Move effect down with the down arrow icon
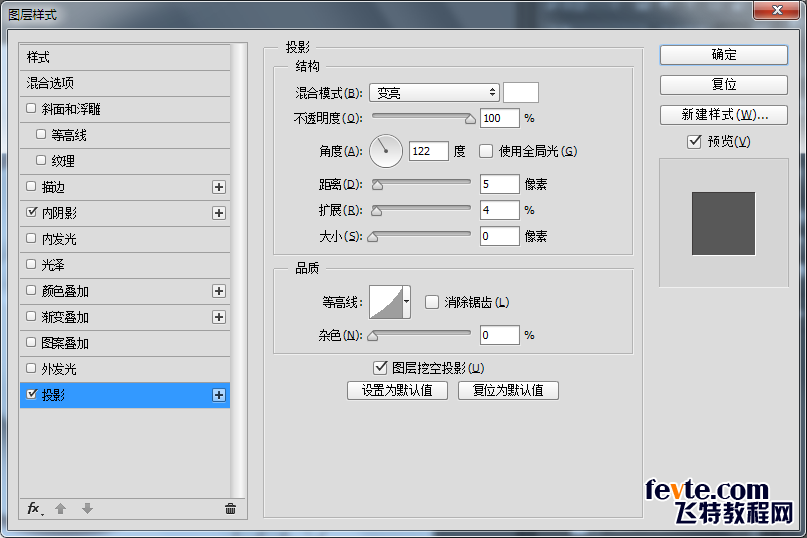The image size is (807, 538). pyautogui.click(x=87, y=509)
